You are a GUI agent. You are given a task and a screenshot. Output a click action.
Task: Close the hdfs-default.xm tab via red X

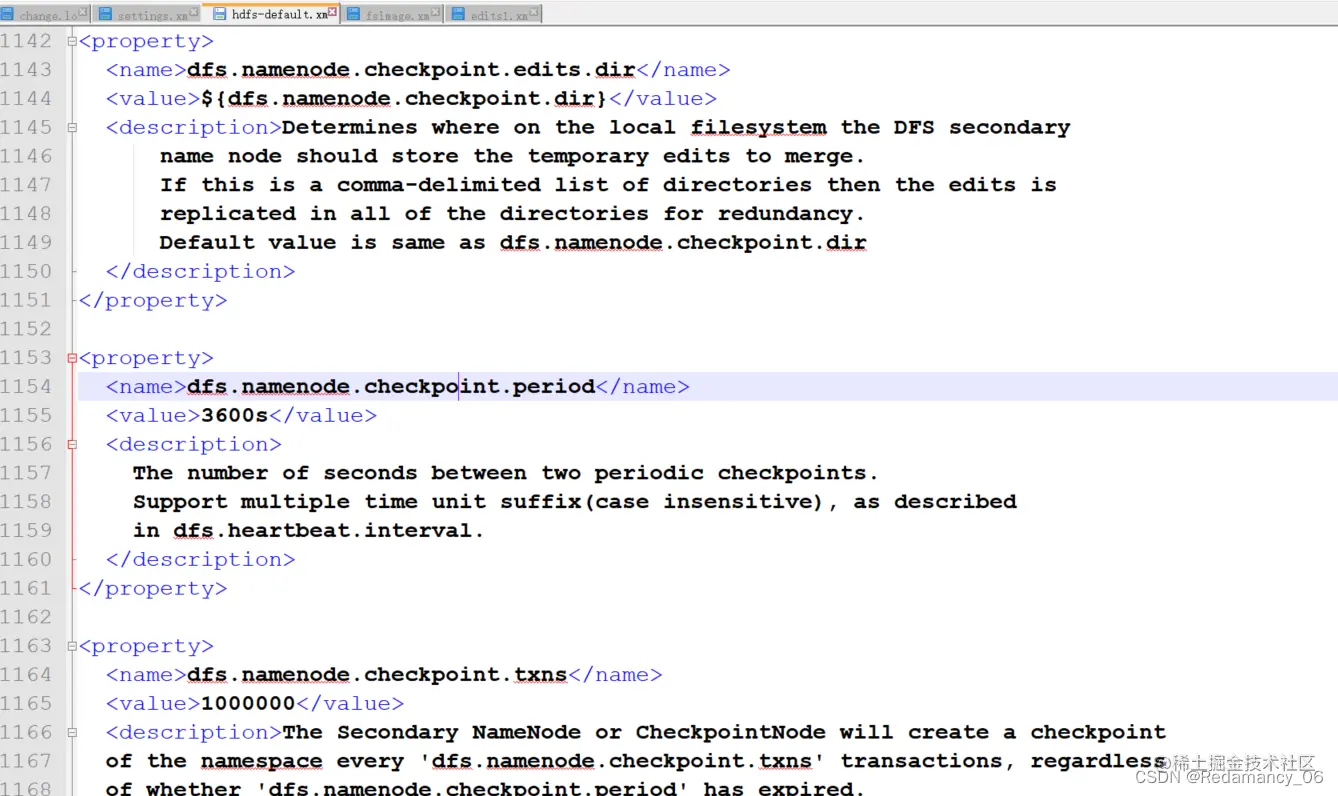333,12
